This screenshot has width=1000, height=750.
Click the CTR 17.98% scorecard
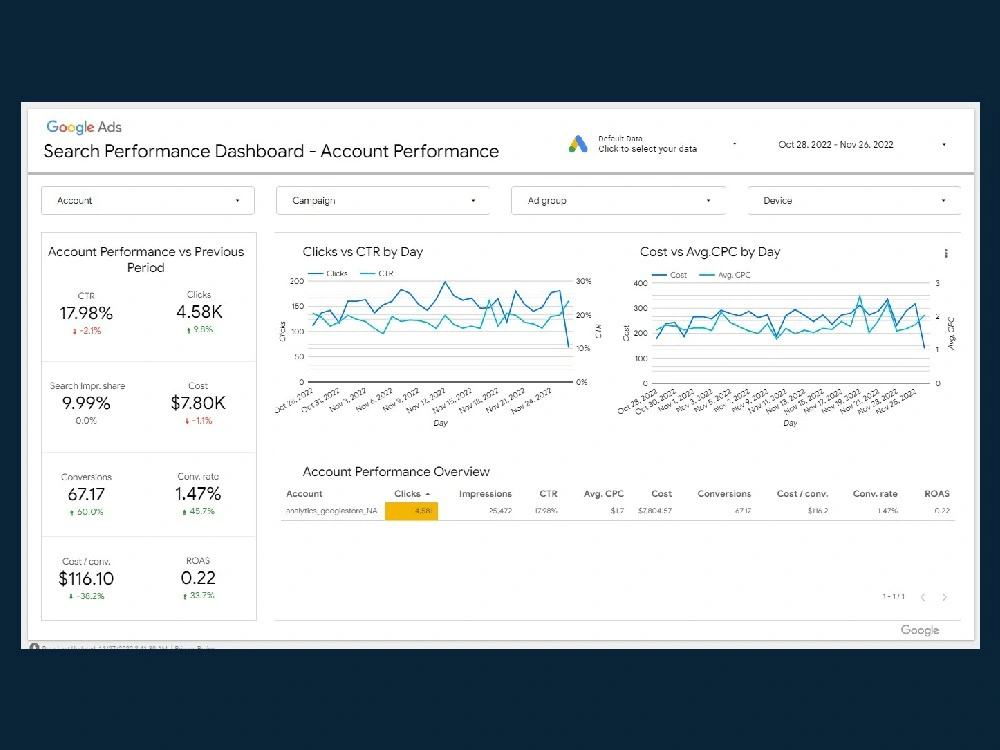pyautogui.click(x=86, y=313)
